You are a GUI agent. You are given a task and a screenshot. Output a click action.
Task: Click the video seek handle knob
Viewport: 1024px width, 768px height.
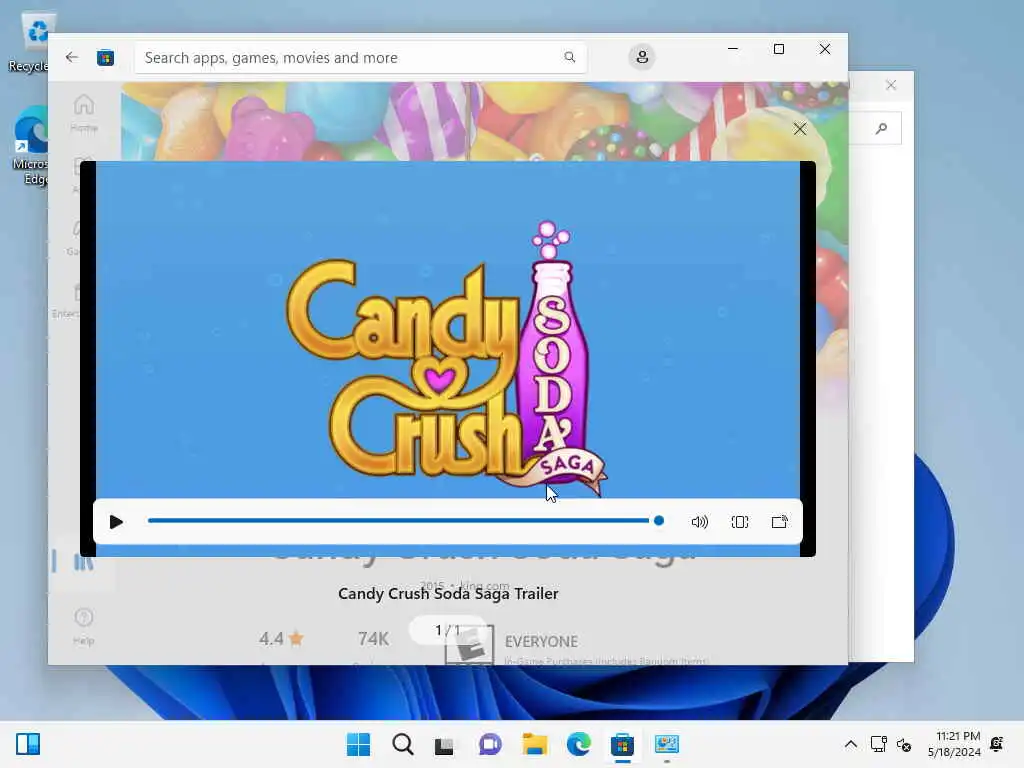pos(659,520)
